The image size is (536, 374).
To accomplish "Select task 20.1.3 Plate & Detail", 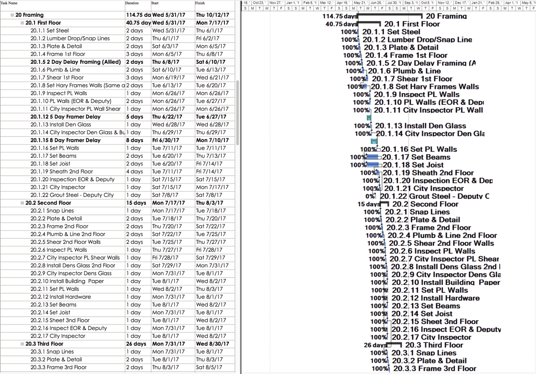I will click(x=56, y=46).
